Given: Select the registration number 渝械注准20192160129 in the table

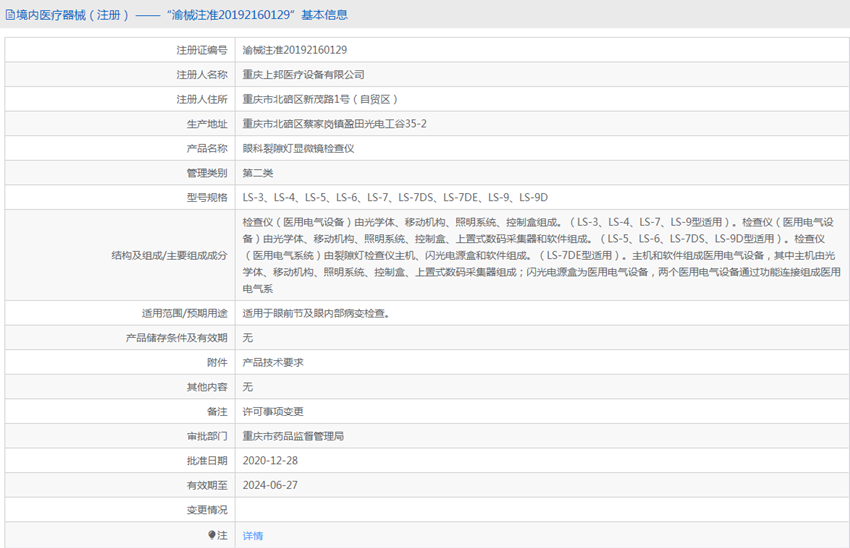Looking at the screenshot, I should (x=295, y=50).
